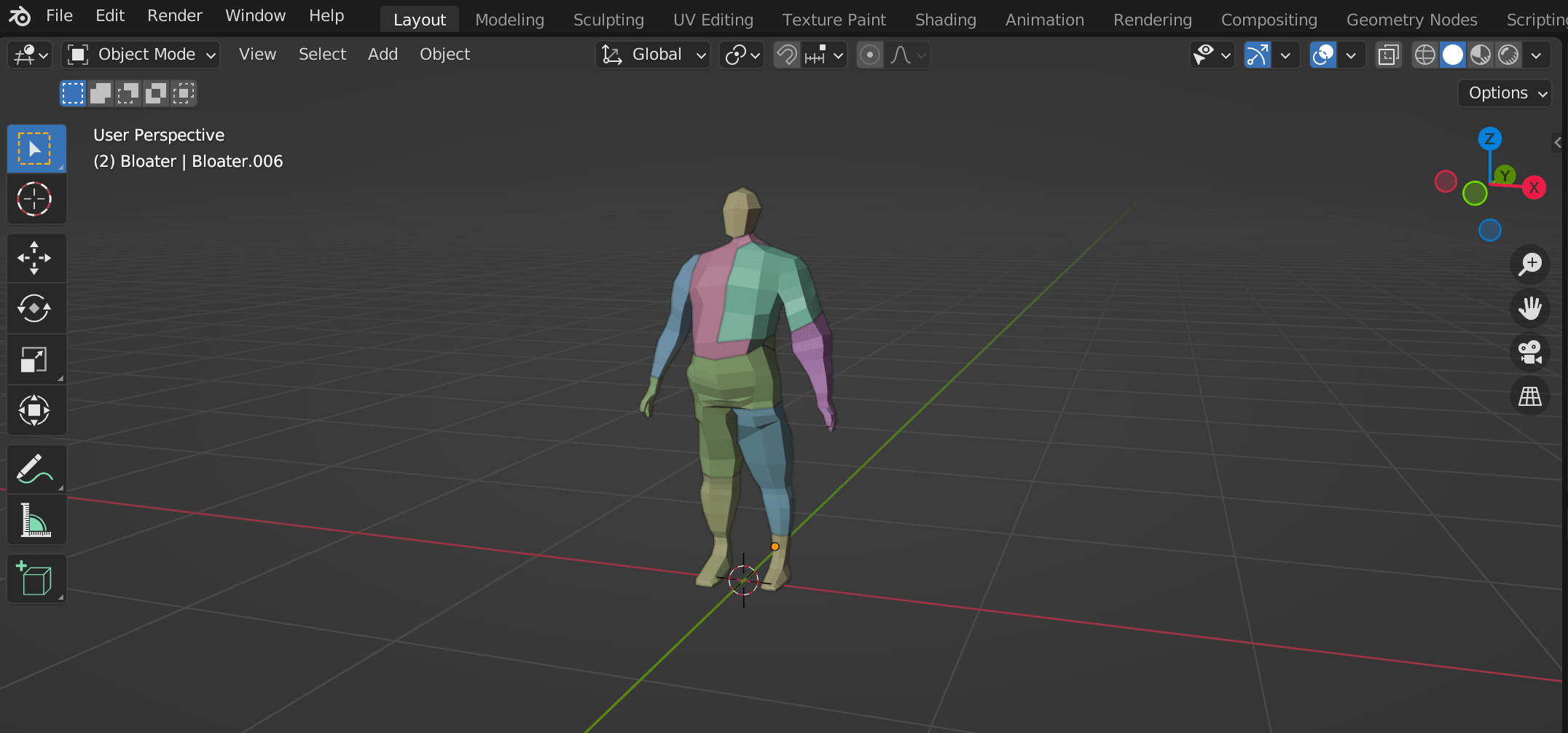Open the viewport View menu
Screen dimensions: 1568x733
click(257, 55)
